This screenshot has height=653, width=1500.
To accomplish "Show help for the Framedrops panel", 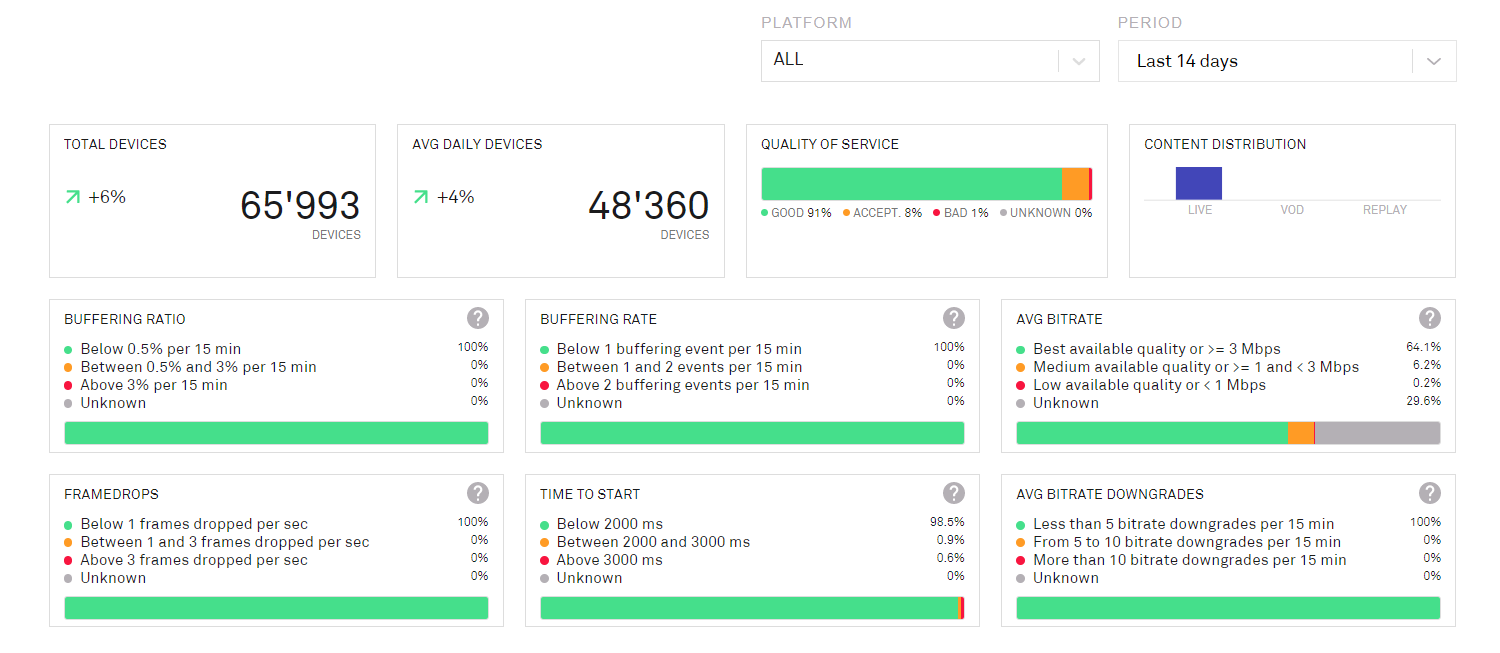I will tap(478, 493).
